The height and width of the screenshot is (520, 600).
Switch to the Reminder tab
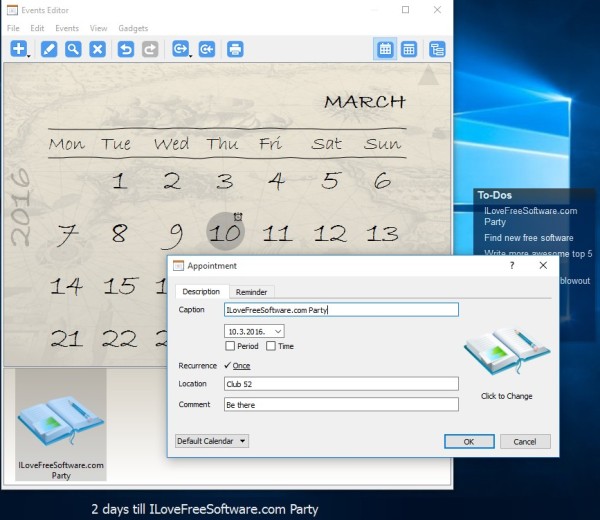[251, 292]
